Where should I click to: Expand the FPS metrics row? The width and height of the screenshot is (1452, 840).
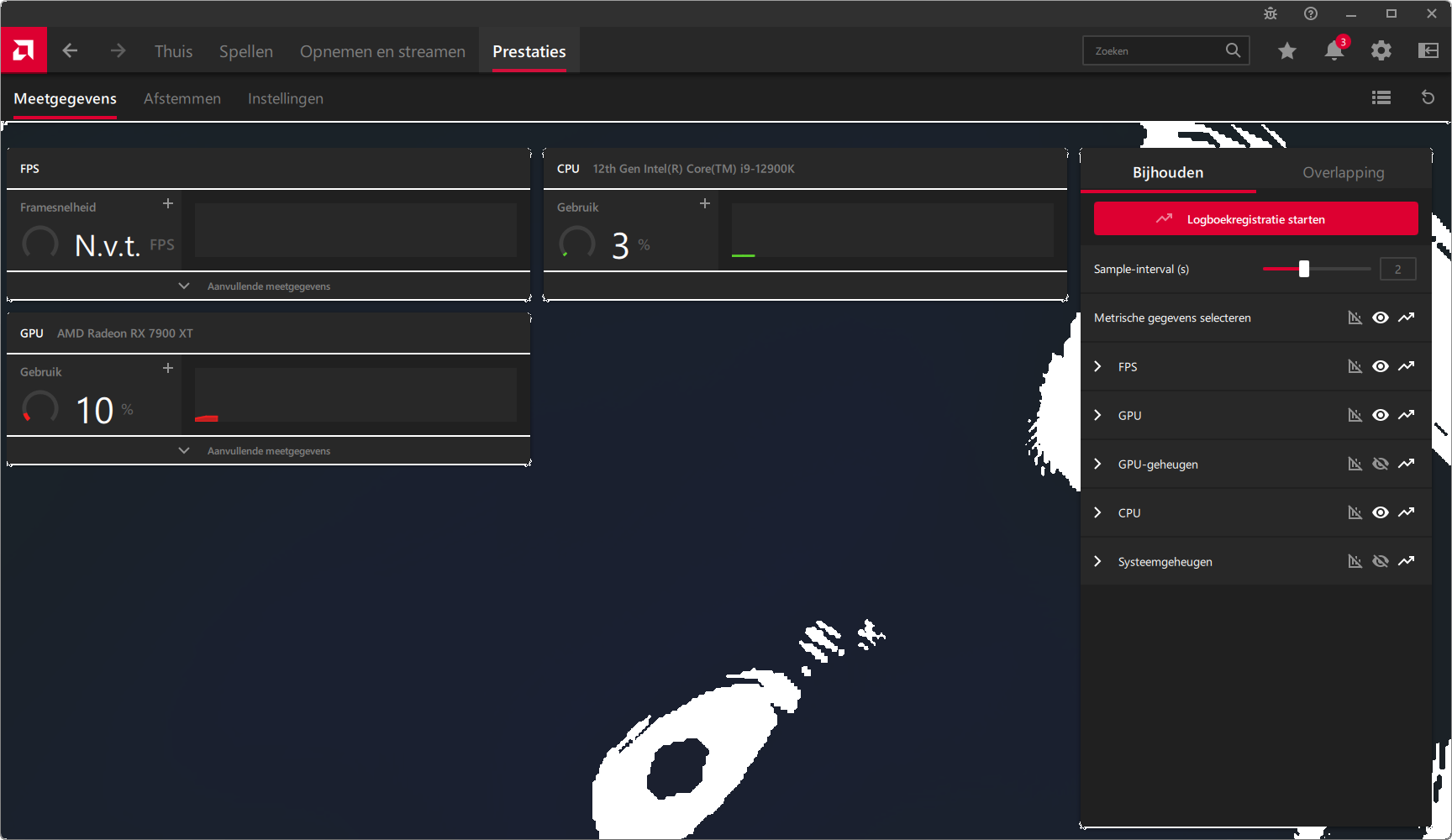click(x=1097, y=367)
